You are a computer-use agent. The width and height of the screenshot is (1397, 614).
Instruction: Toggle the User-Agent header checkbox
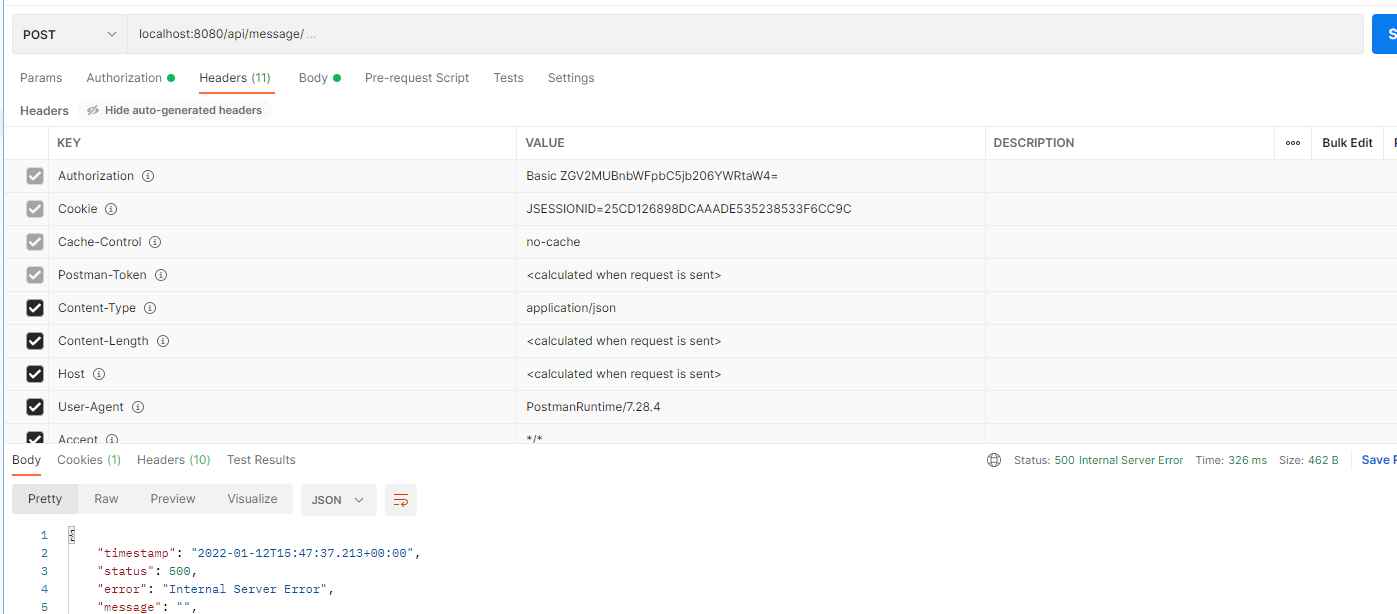[35, 407]
